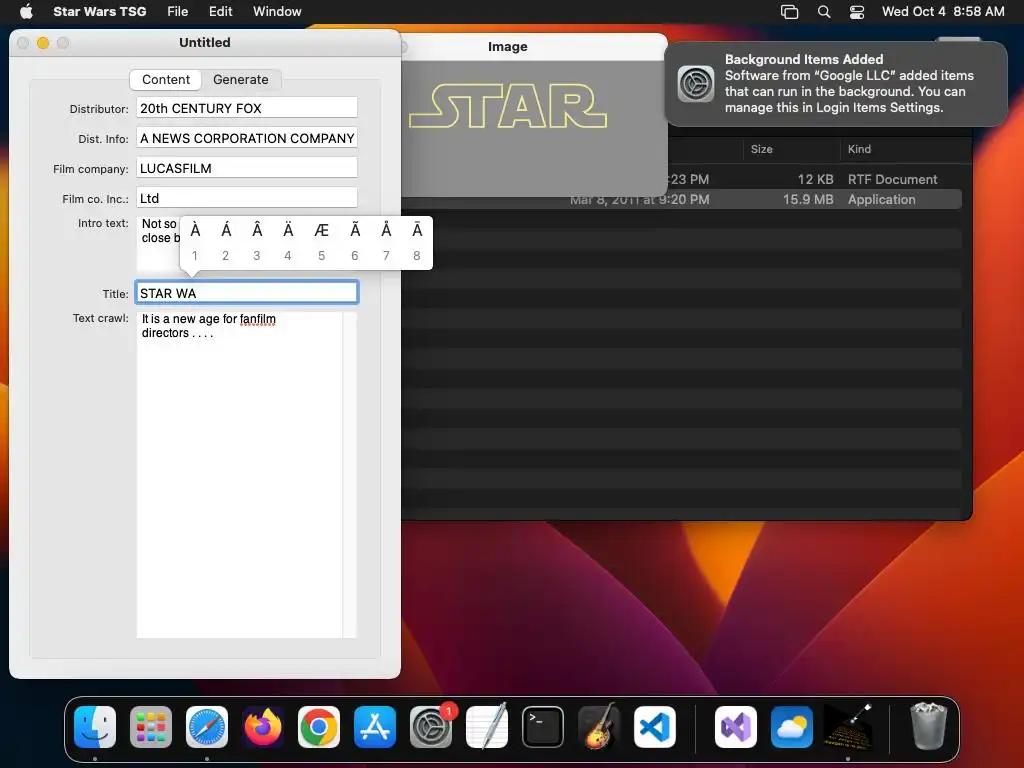Open Finder from the Dock

95,727
